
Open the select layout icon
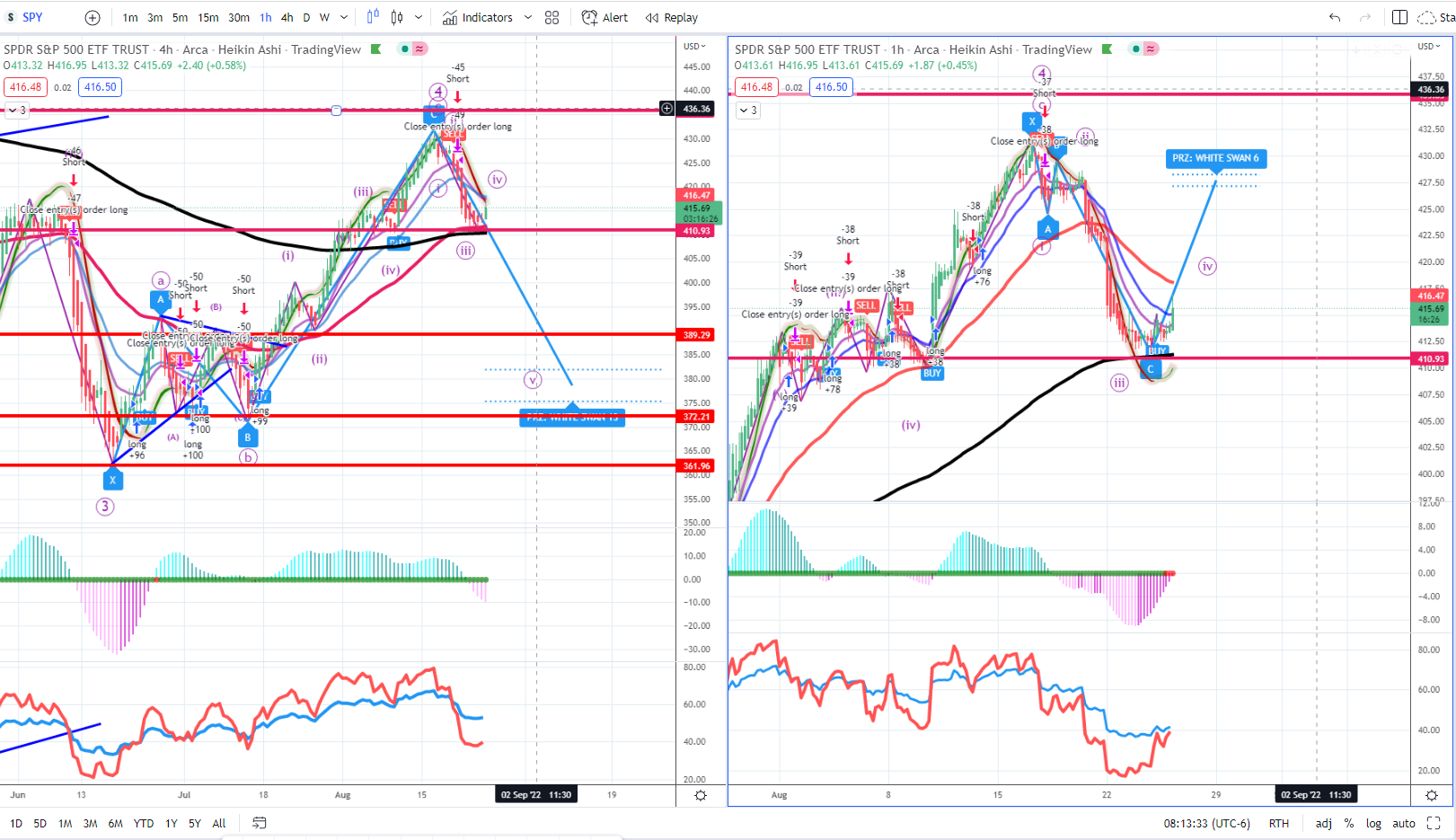pos(1399,17)
